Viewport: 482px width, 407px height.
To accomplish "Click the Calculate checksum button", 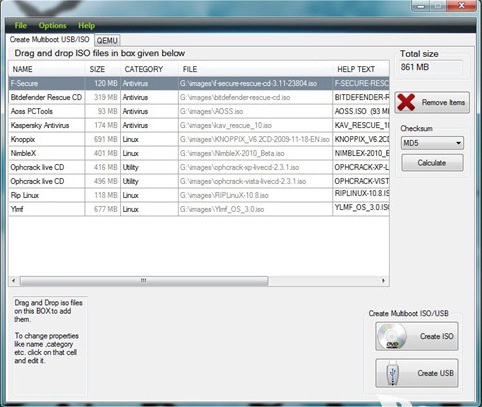I will pos(432,163).
